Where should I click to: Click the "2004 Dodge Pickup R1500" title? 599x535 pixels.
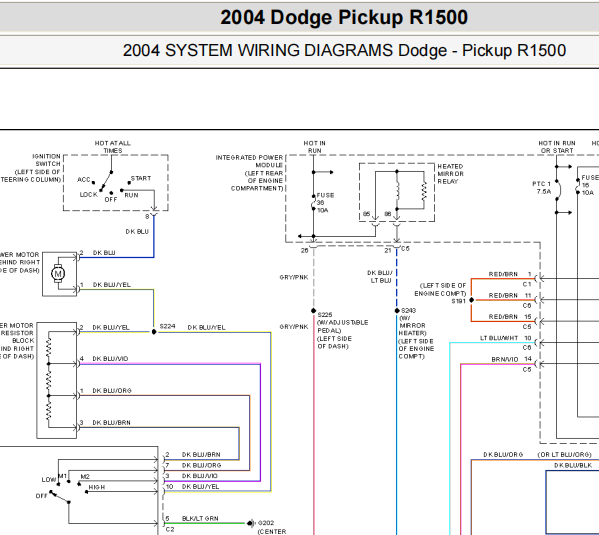pyautogui.click(x=344, y=18)
